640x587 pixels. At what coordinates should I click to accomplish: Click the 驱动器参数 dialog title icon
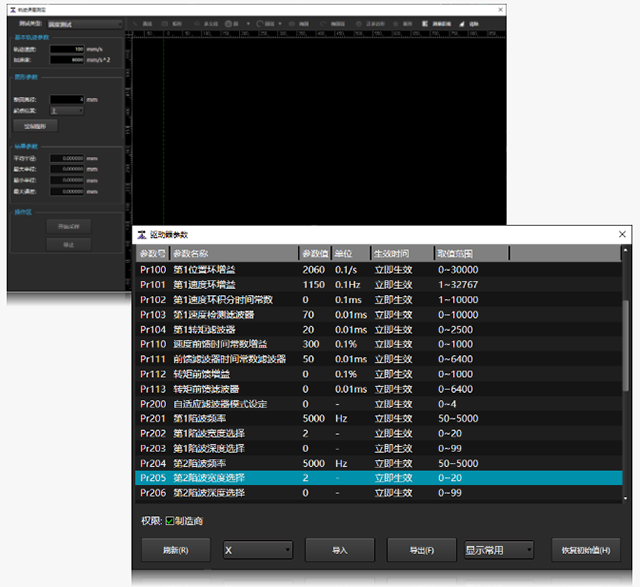(x=141, y=235)
